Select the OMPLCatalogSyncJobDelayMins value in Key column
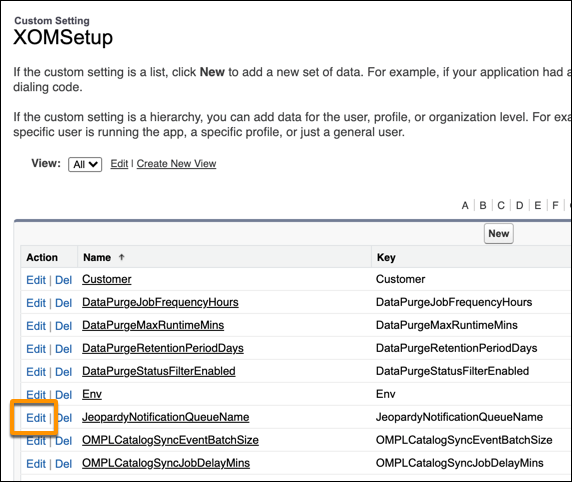This screenshot has height=482, width=572. 460,463
